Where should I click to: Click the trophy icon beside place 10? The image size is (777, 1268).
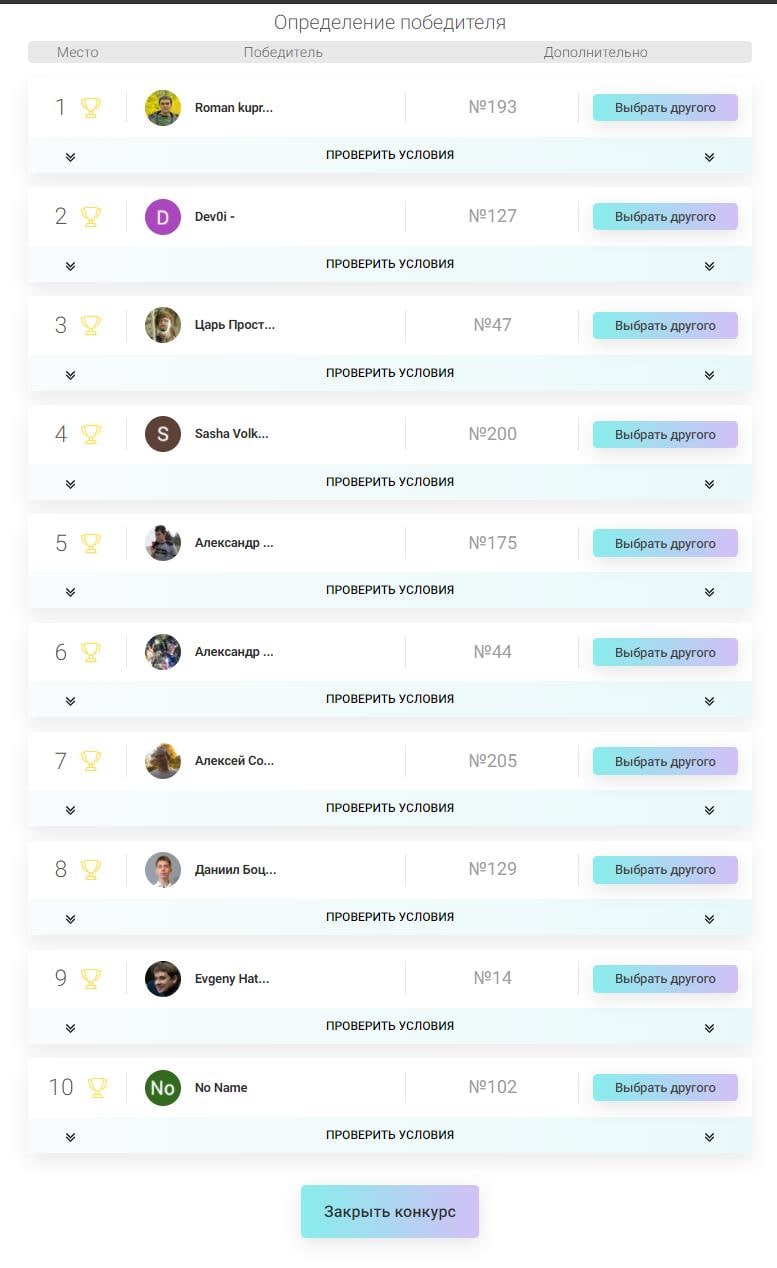tap(97, 1087)
